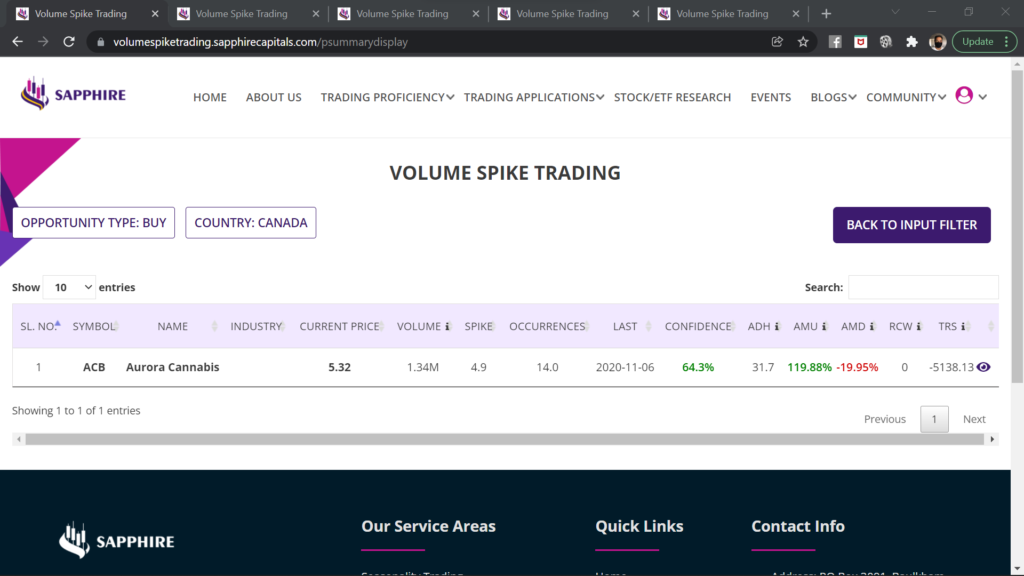This screenshot has width=1024, height=576.
Task: Go to STOCK/ETF RESEARCH page
Action: (672, 97)
